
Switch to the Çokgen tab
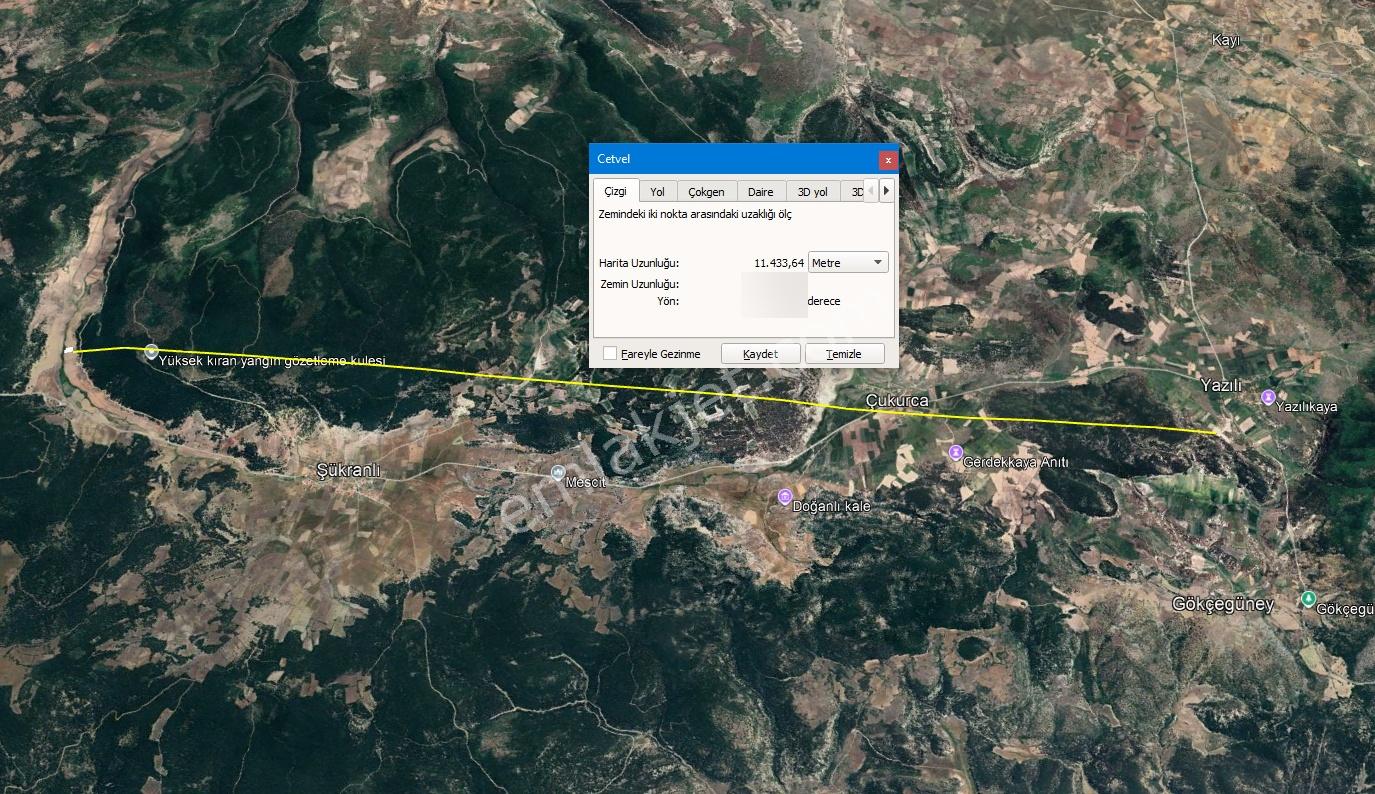tap(707, 192)
